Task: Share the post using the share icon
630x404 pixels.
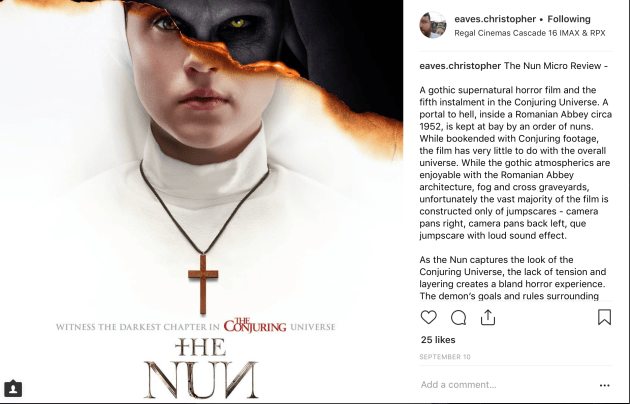Action: (488, 317)
